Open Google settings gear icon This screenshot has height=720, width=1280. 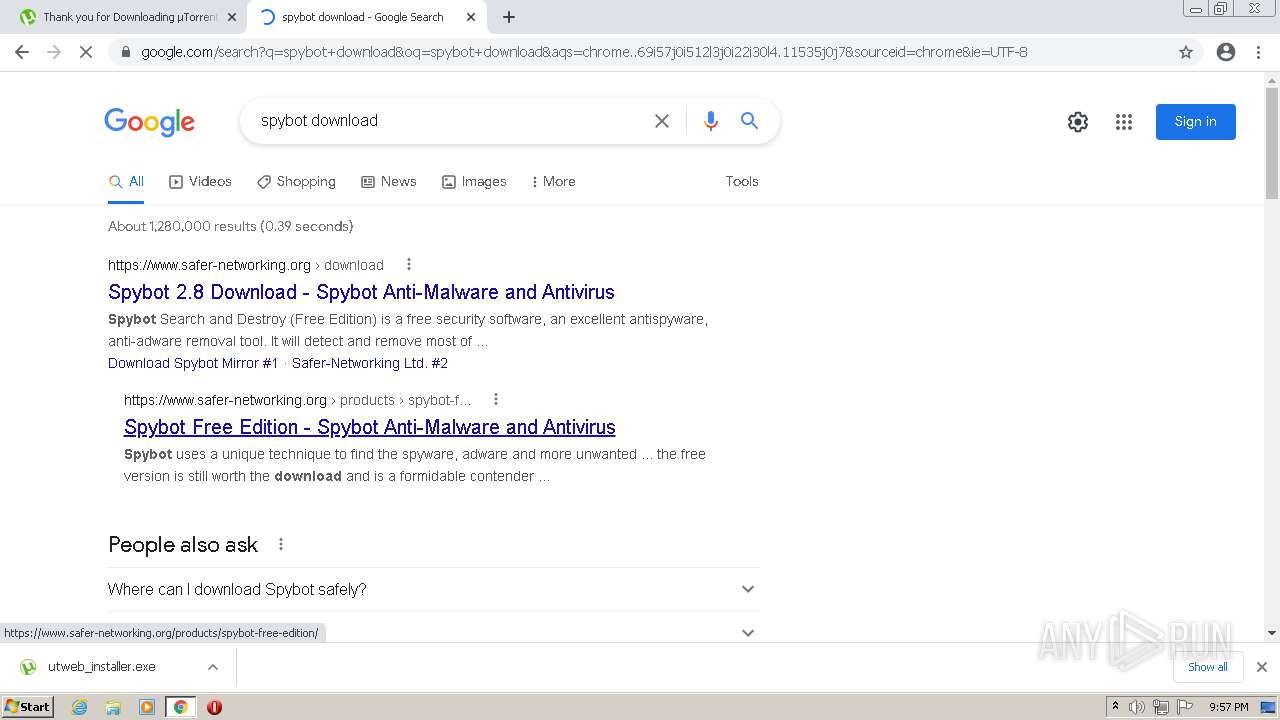coord(1078,122)
